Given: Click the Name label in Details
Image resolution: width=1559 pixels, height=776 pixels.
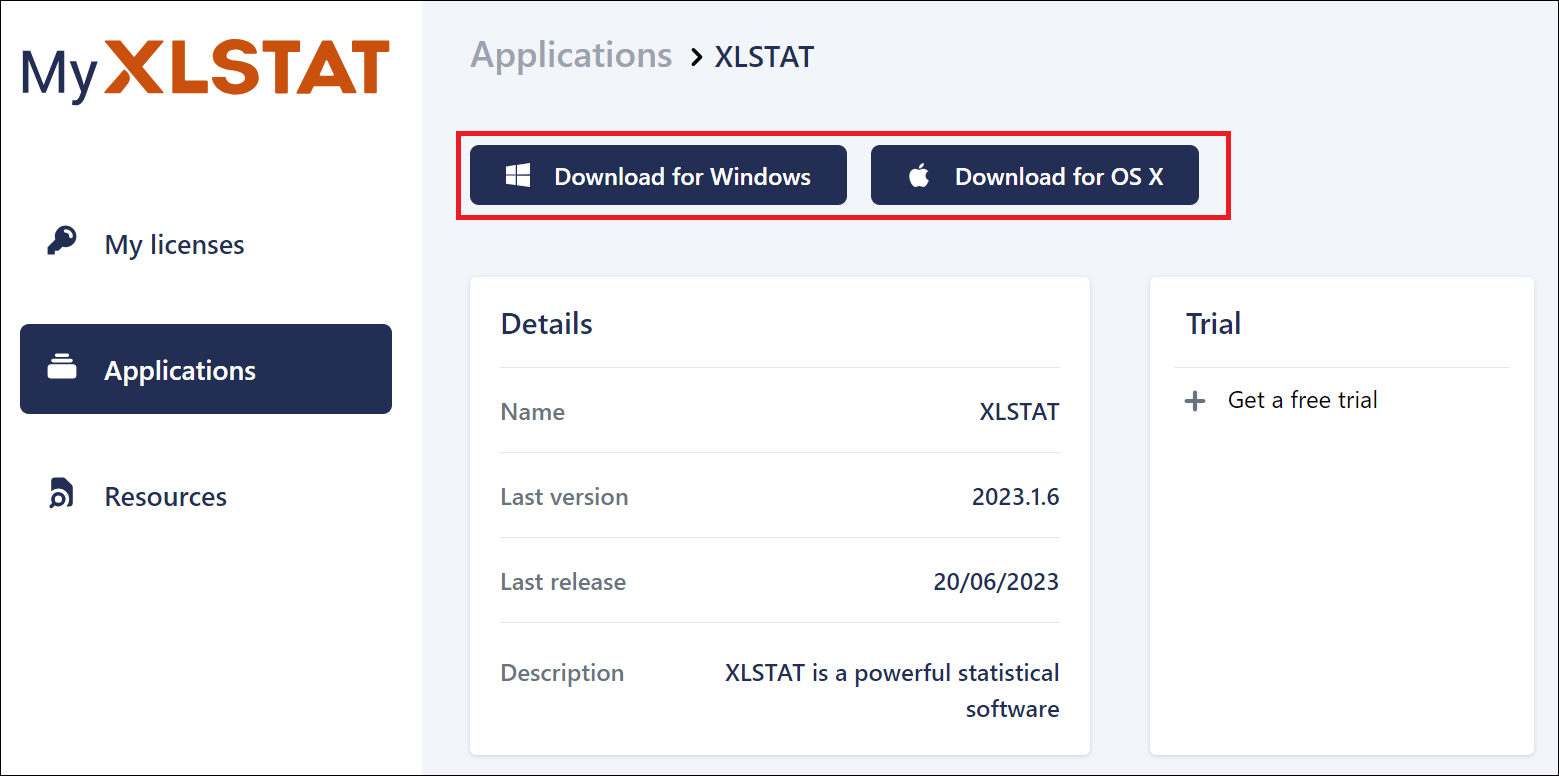Looking at the screenshot, I should click(x=533, y=412).
